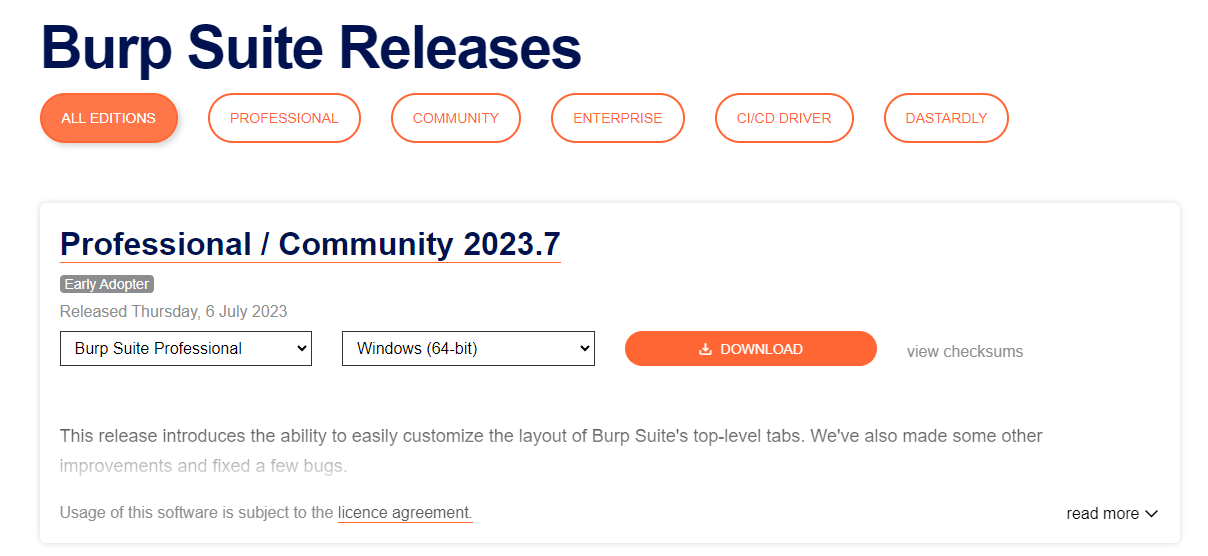Open the Burp Suite Professional product dropdown
1208x556 pixels.
pos(186,349)
